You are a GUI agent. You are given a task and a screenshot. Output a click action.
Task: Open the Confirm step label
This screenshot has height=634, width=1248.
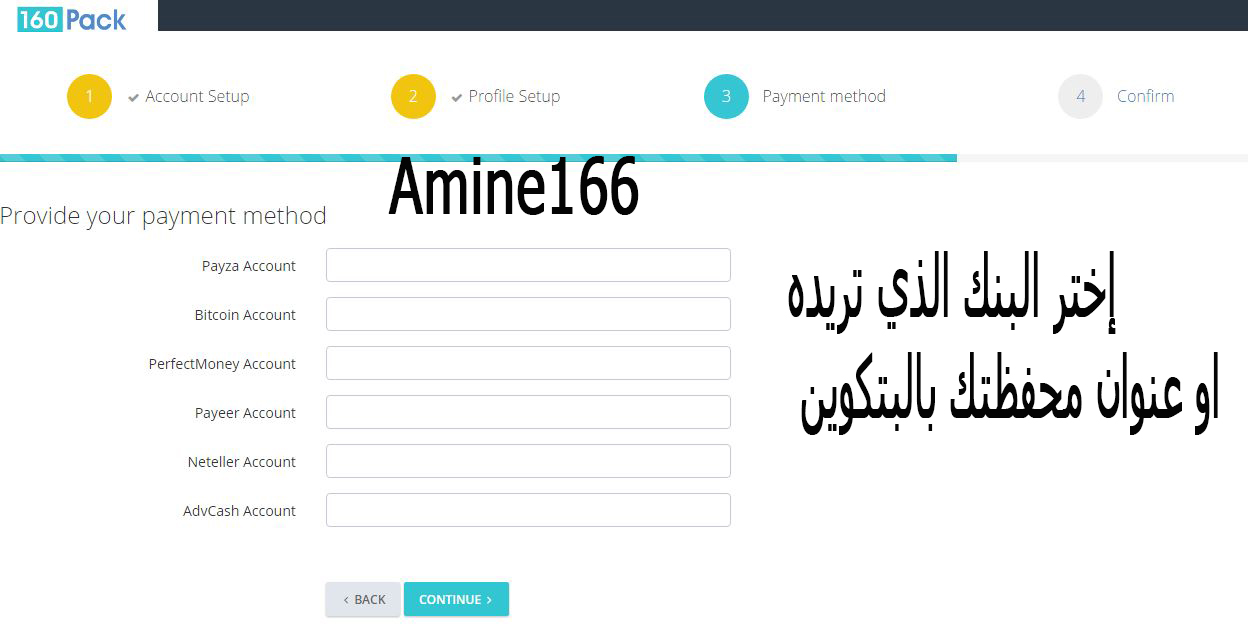click(x=1146, y=97)
